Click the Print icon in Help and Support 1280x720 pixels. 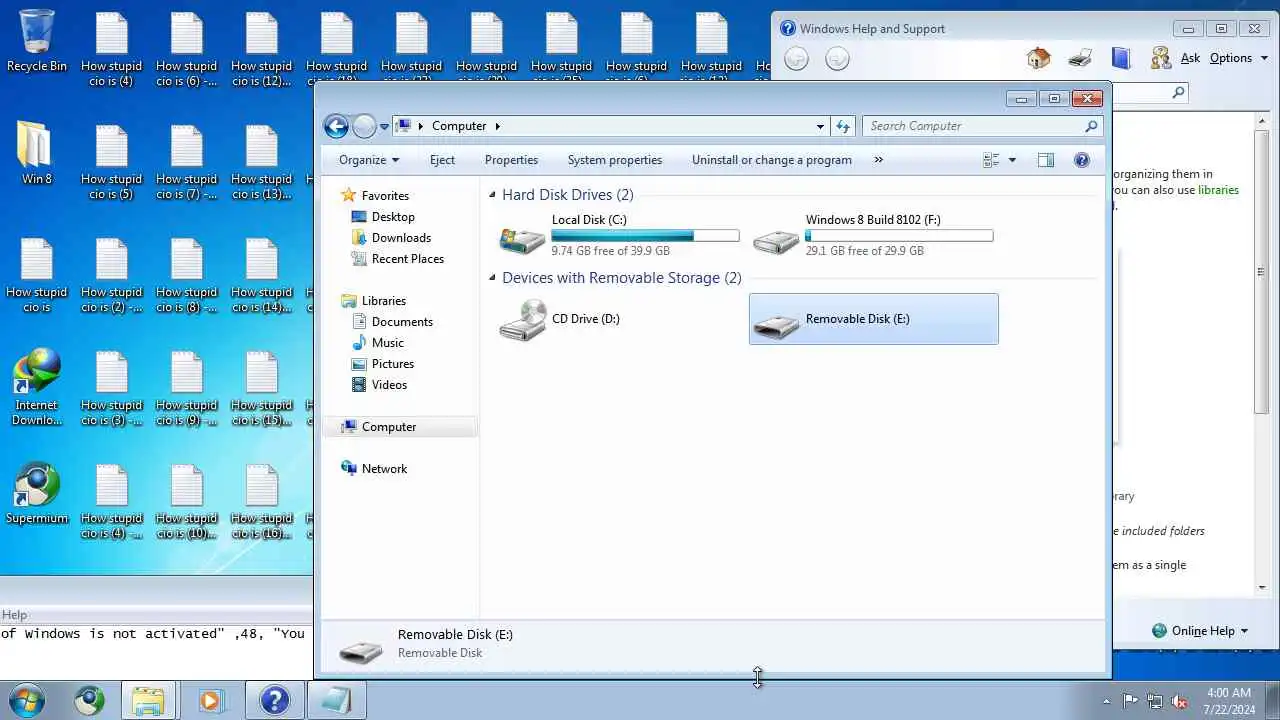click(1080, 58)
